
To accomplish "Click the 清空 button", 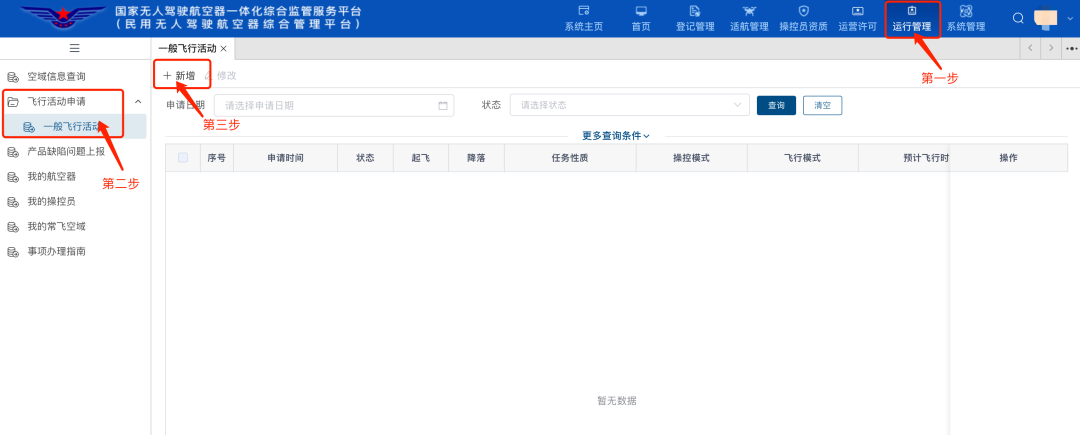I will pyautogui.click(x=822, y=105).
